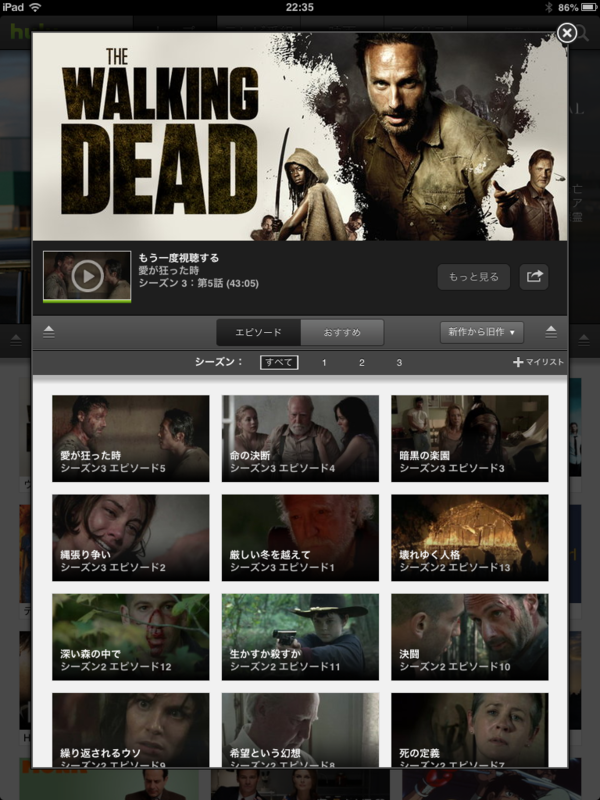The width and height of the screenshot is (600, 800).
Task: Open episode 縄張り争い thumbnail
Action: [131, 537]
